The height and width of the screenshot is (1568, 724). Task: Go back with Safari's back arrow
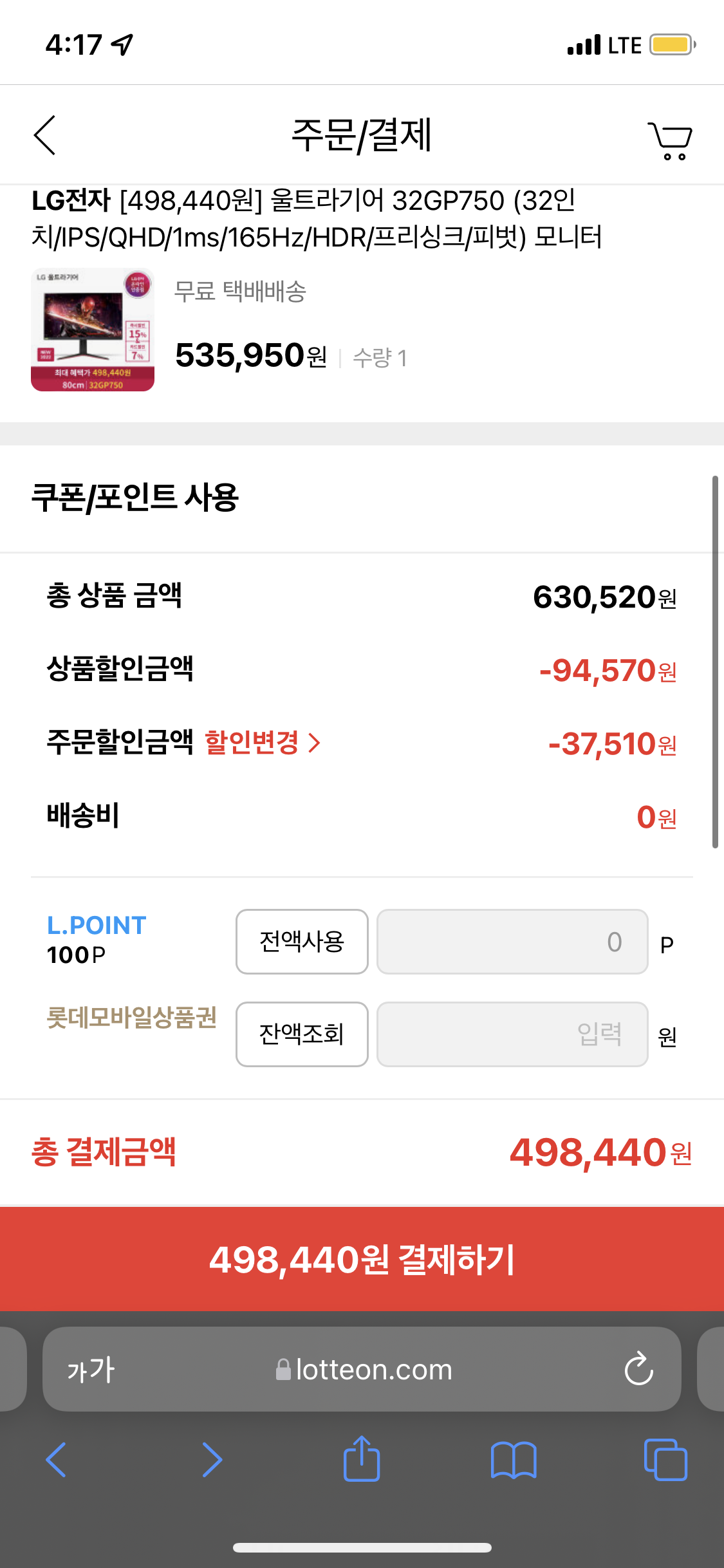click(x=57, y=1460)
